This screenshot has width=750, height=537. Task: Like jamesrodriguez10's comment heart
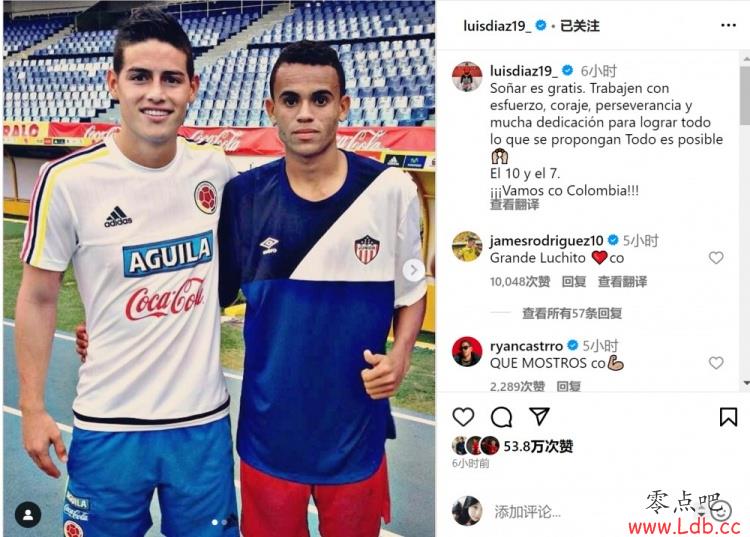716,258
